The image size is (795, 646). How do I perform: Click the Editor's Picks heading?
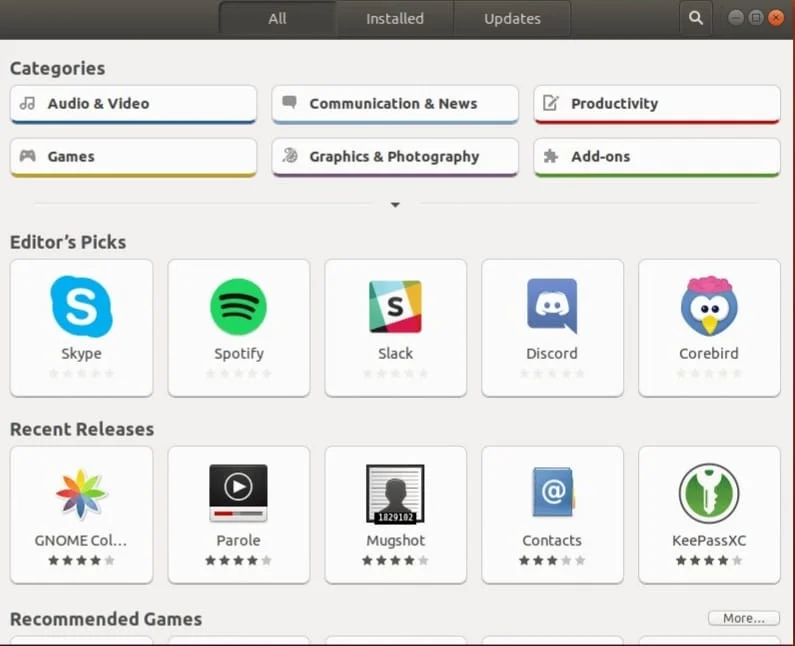[68, 242]
